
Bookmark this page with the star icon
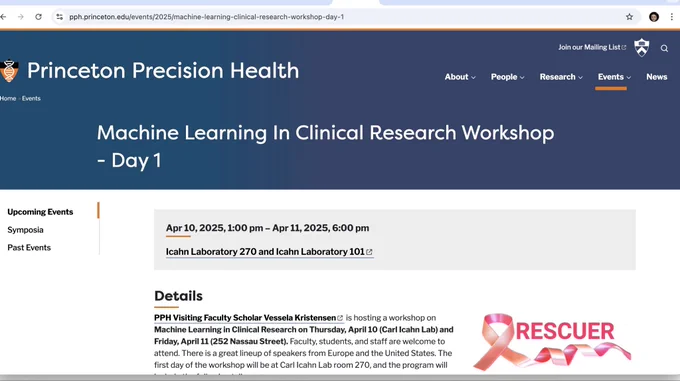click(x=629, y=17)
